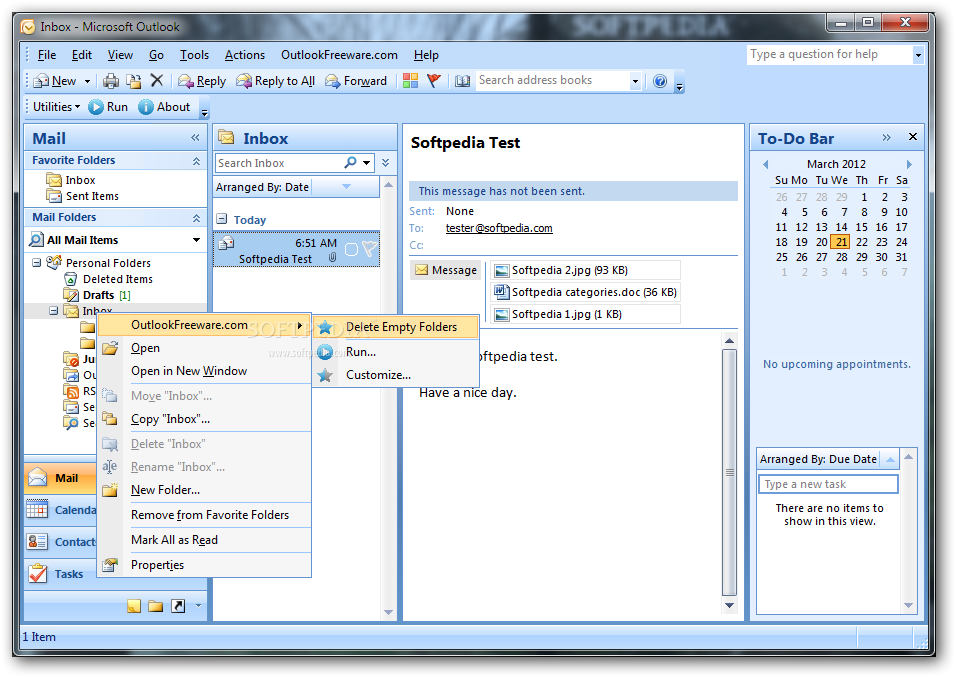Collapse the Favorite Folders section
Viewport: 956px width, 677px height.
pyautogui.click(x=196, y=161)
